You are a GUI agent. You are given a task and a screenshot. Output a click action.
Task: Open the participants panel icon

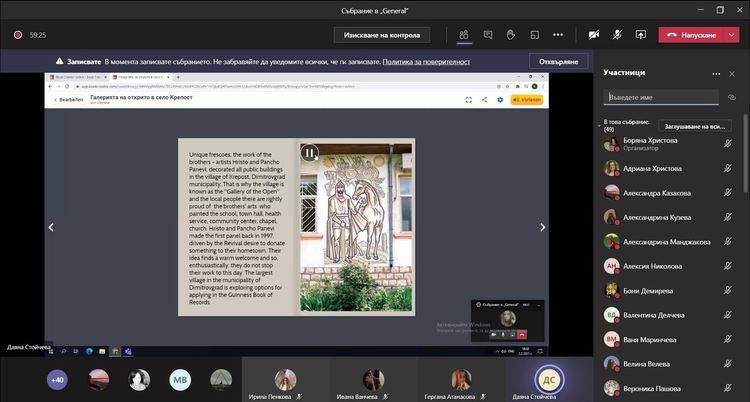coord(463,35)
